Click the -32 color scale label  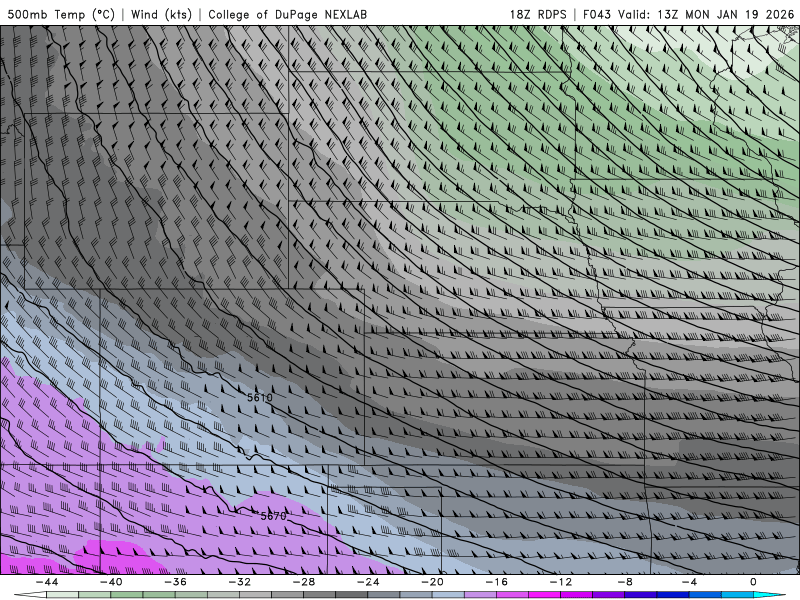pyautogui.click(x=239, y=582)
